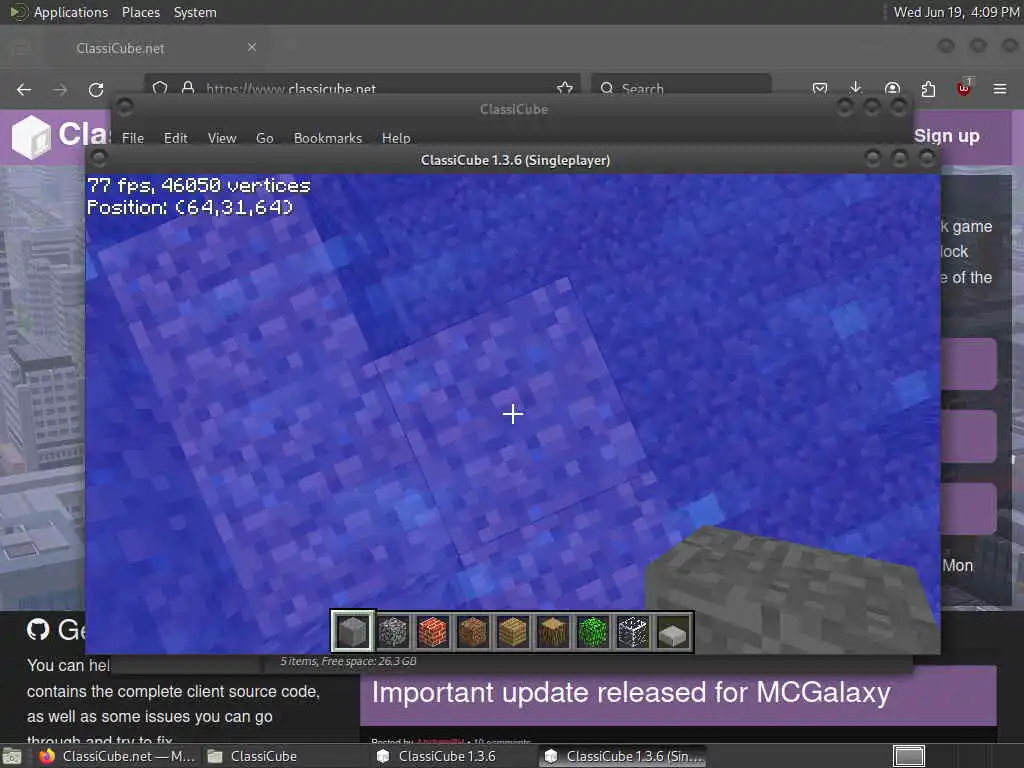This screenshot has width=1024, height=768.
Task: Select the wooden planks block in hotbar
Action: pyautogui.click(x=513, y=632)
